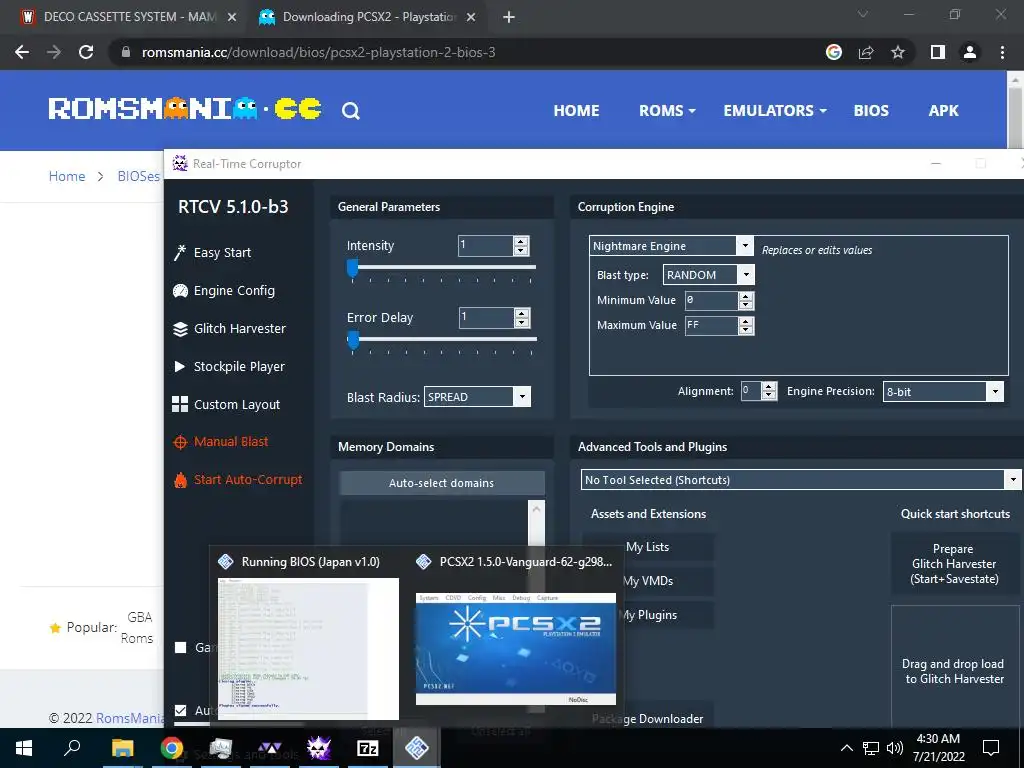The width and height of the screenshot is (1024, 768).
Task: Open notification center icon
Action: 991,748
